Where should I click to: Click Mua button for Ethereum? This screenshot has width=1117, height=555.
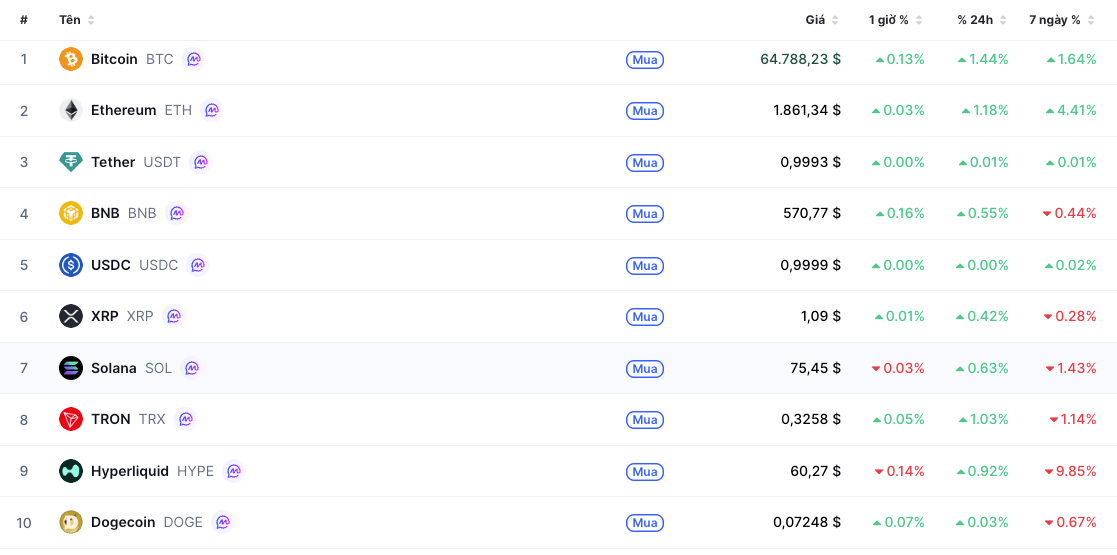coord(645,111)
